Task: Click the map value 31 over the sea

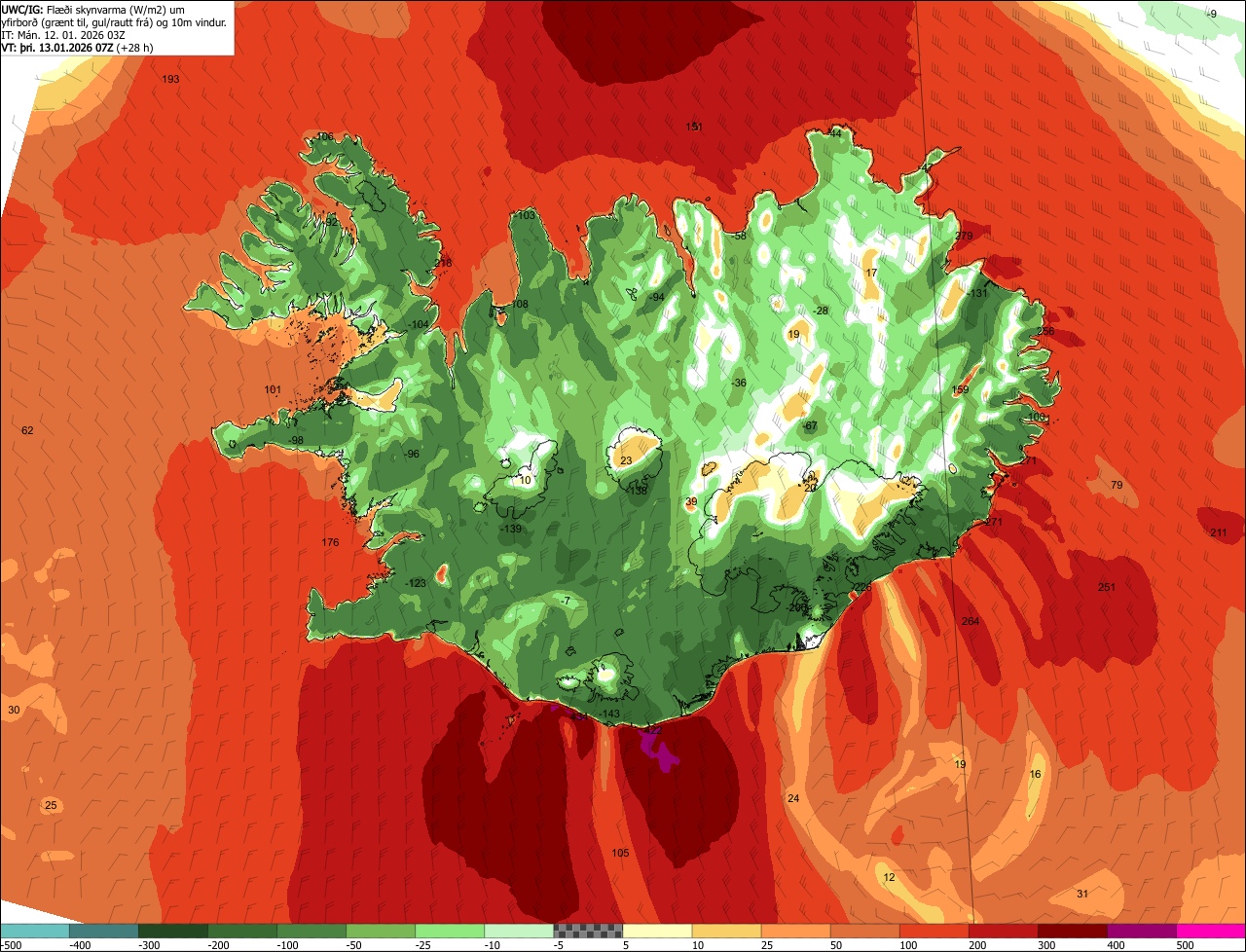Action: coord(1082,894)
